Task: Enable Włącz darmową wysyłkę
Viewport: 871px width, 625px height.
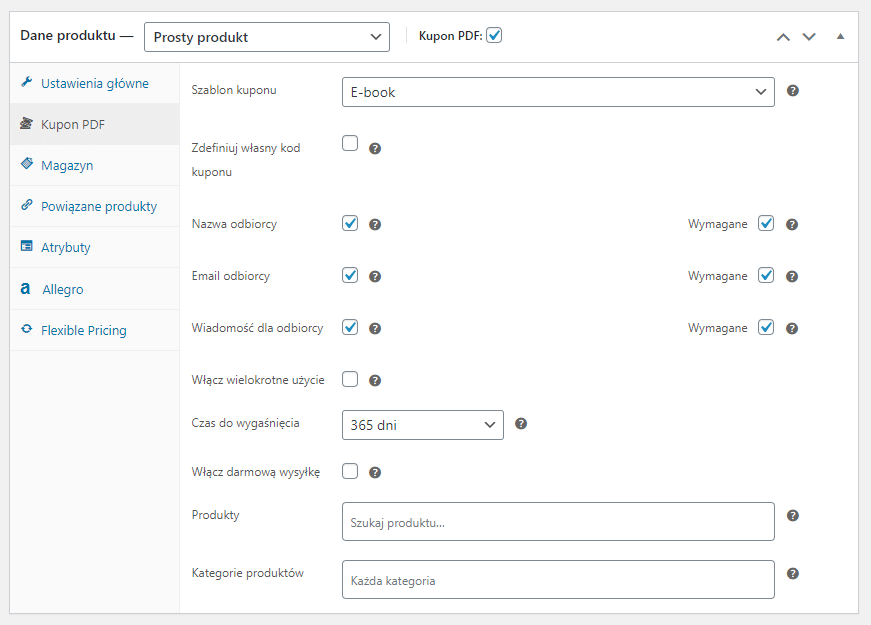Action: [x=350, y=471]
